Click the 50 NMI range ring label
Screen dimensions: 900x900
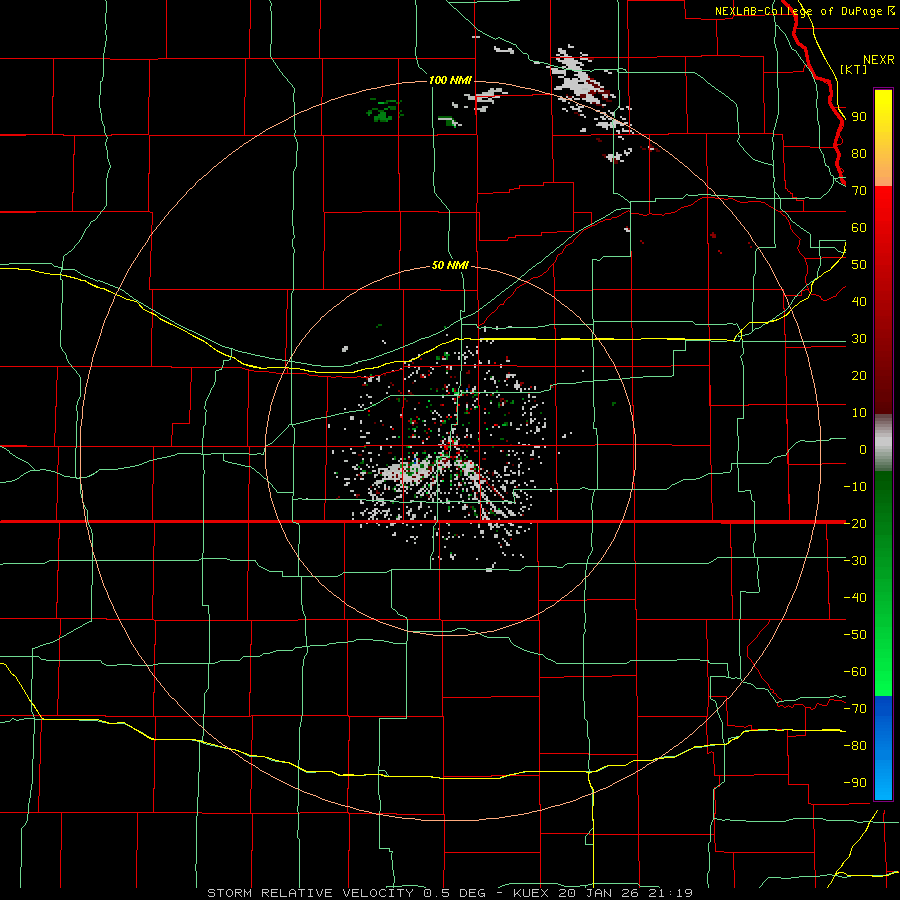450,265
